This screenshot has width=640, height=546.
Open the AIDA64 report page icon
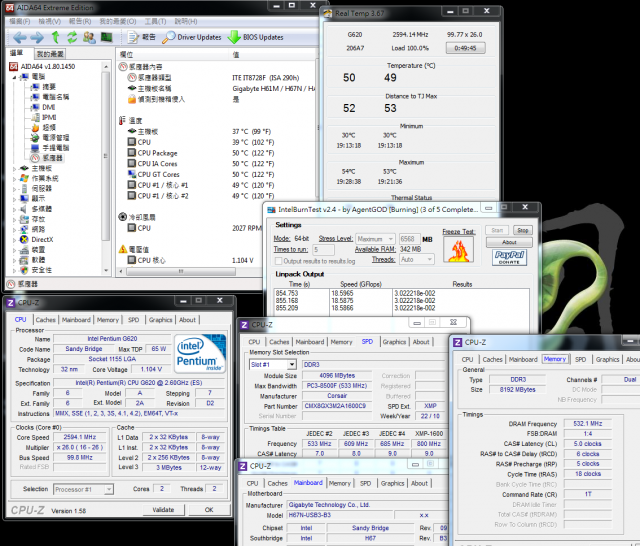(133, 38)
